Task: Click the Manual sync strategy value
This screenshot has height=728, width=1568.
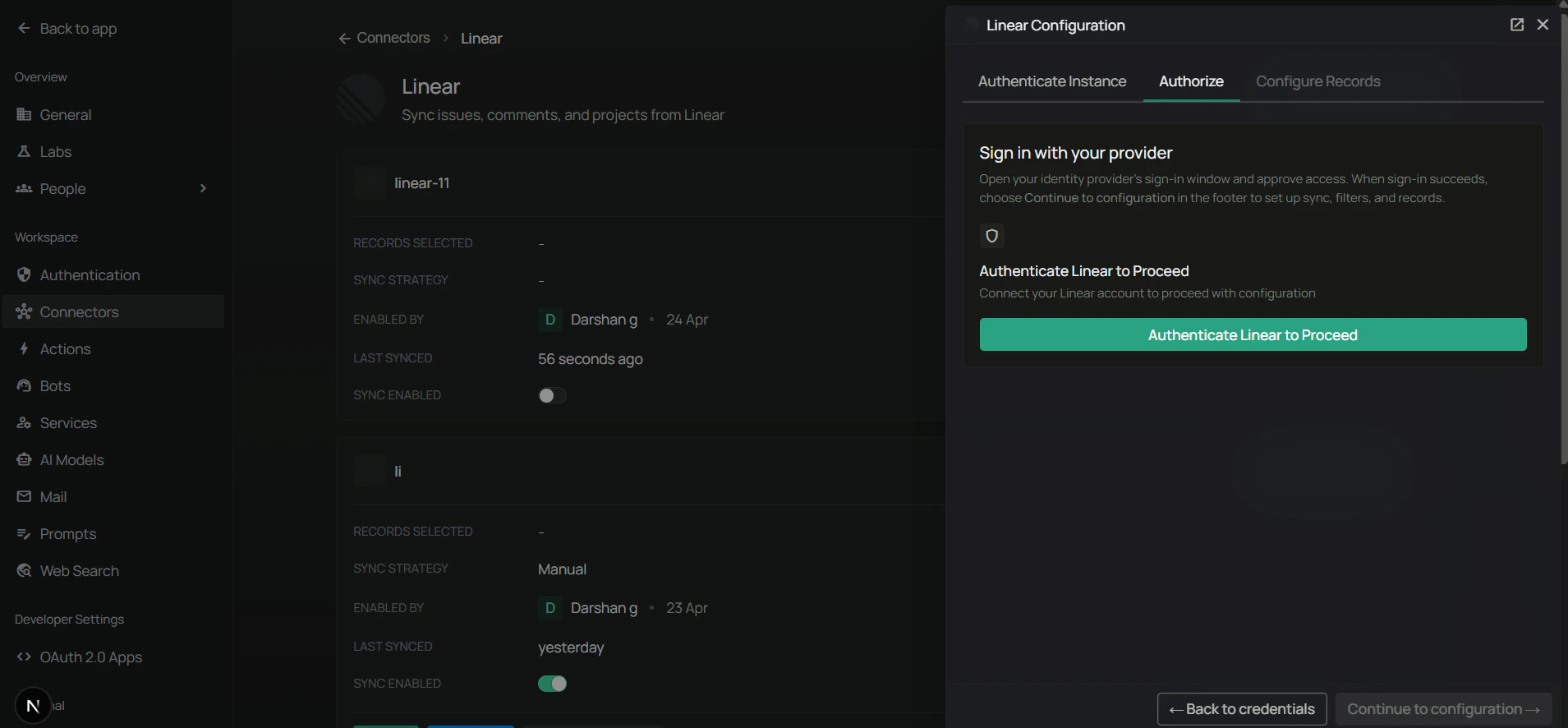Action: point(562,569)
